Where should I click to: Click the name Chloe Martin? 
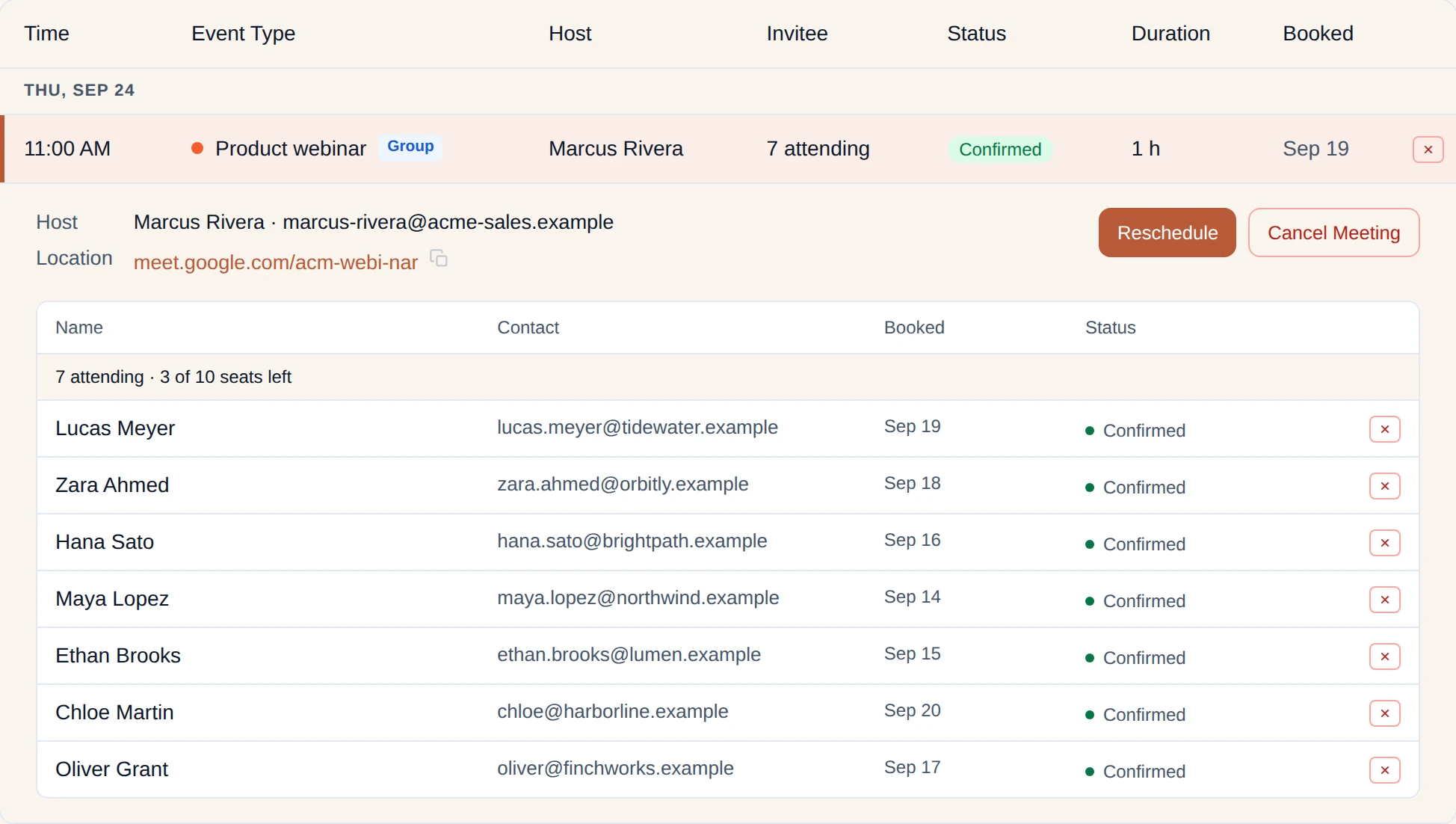pos(114,713)
